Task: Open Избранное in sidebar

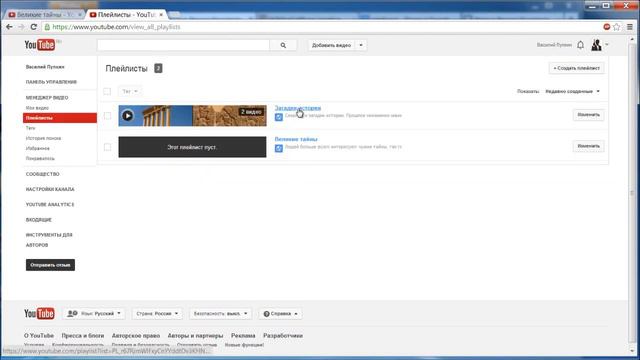Action: point(38,149)
